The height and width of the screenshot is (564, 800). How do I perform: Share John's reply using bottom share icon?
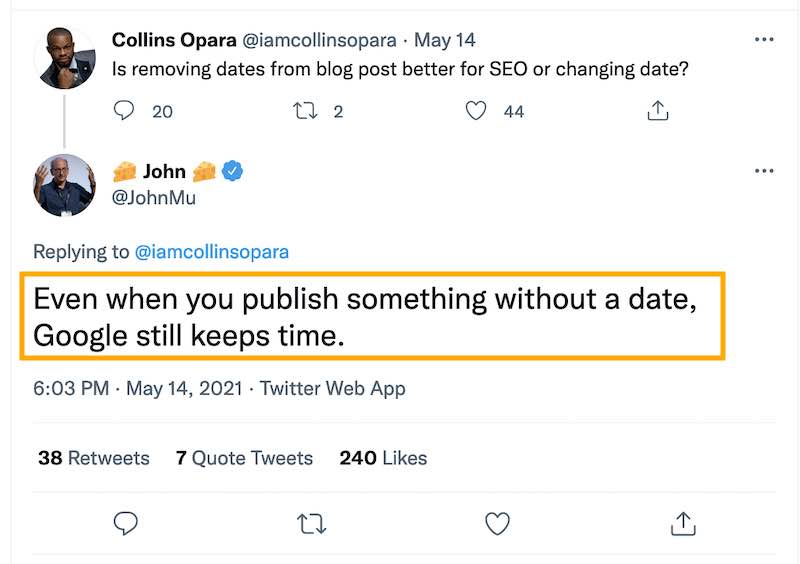682,522
